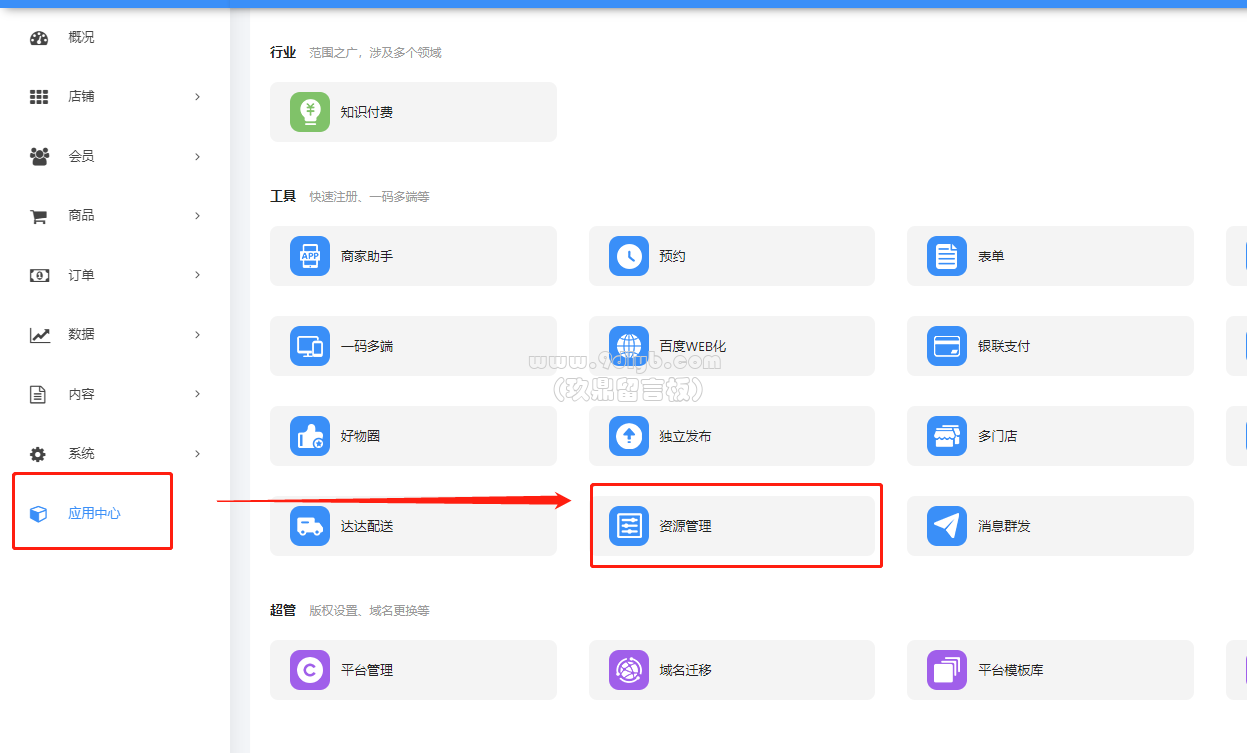The width and height of the screenshot is (1247, 753).
Task: Click the 预约 clock icon
Action: [629, 256]
